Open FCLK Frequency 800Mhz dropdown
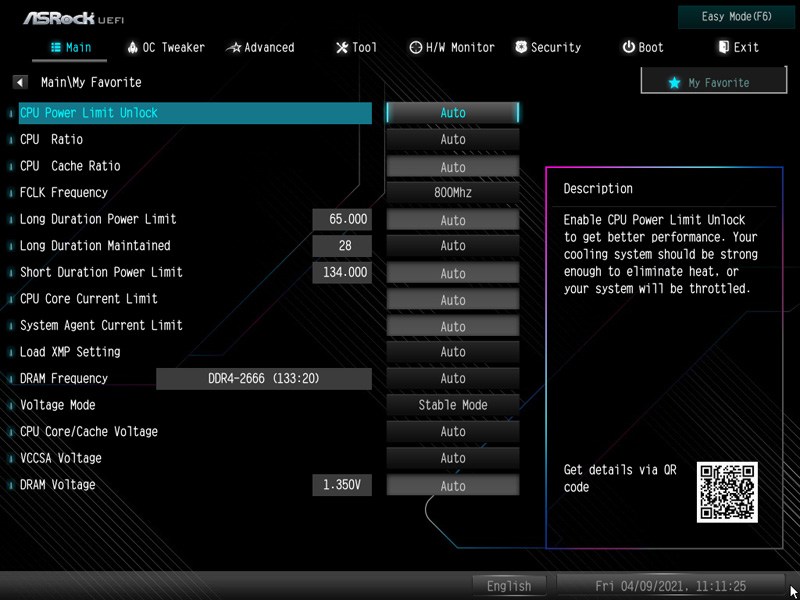The image size is (800, 600). click(x=453, y=192)
